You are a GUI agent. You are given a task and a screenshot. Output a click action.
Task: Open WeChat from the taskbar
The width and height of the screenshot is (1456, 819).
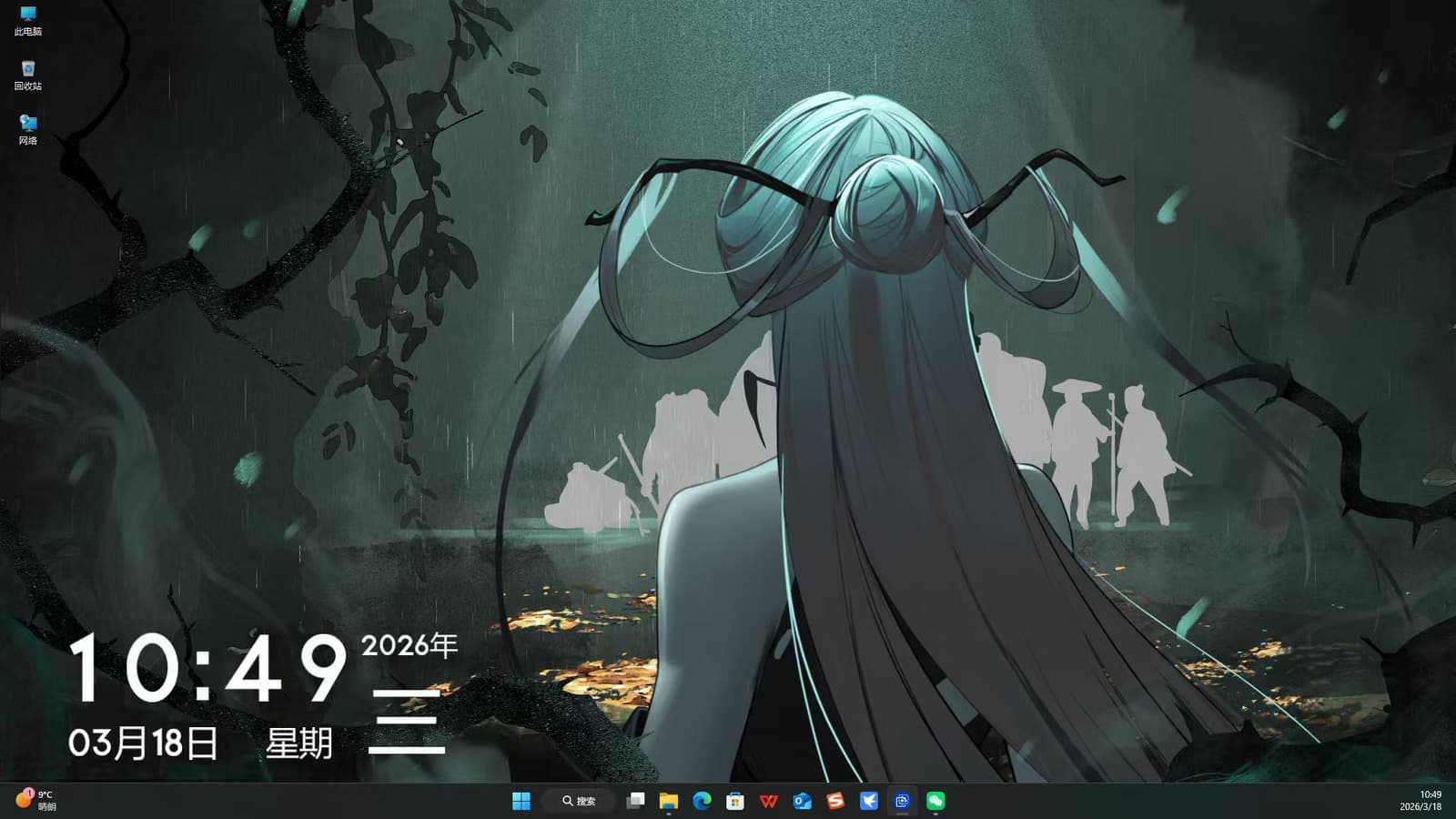point(935,801)
